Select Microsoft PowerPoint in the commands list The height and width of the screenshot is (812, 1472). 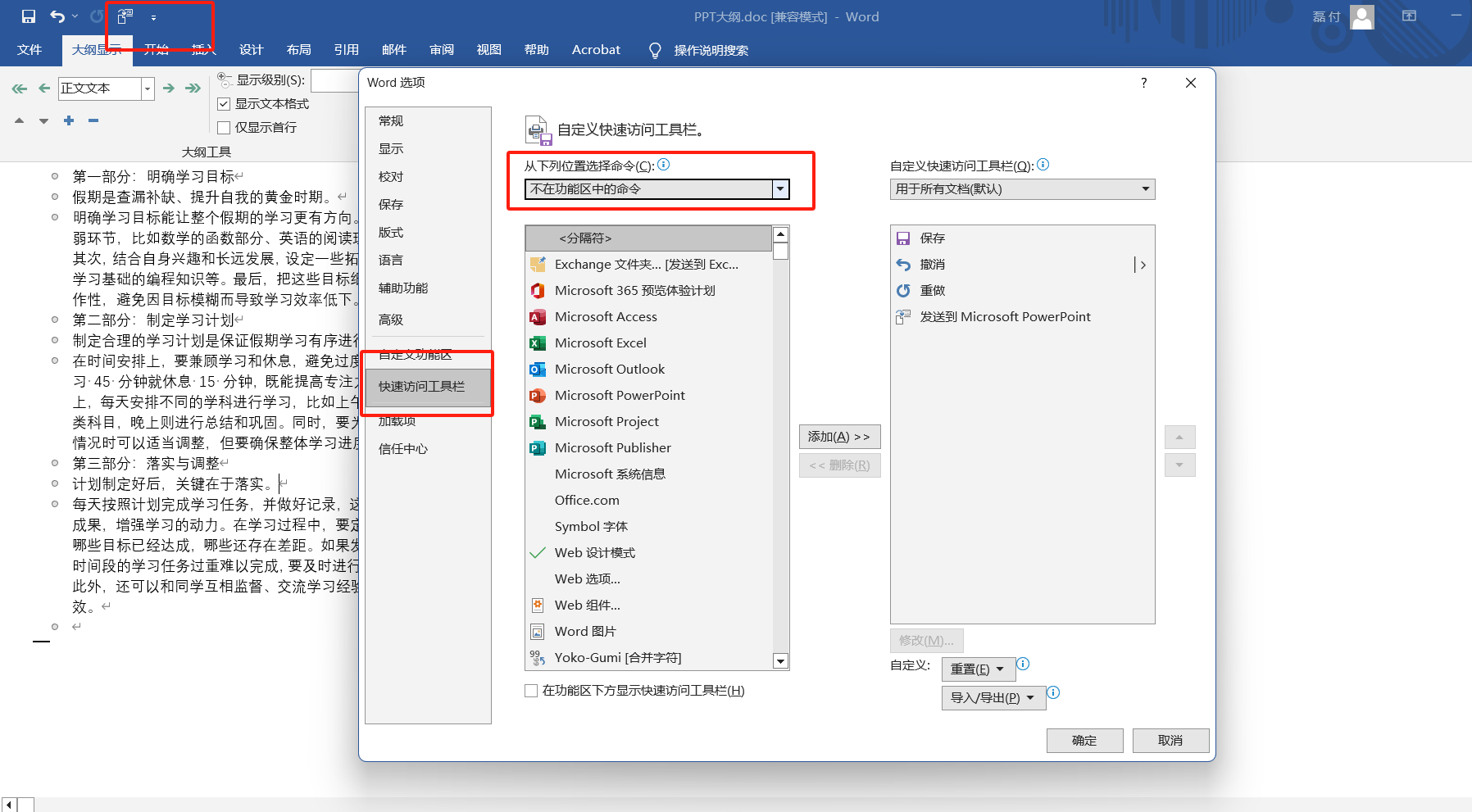click(649, 396)
